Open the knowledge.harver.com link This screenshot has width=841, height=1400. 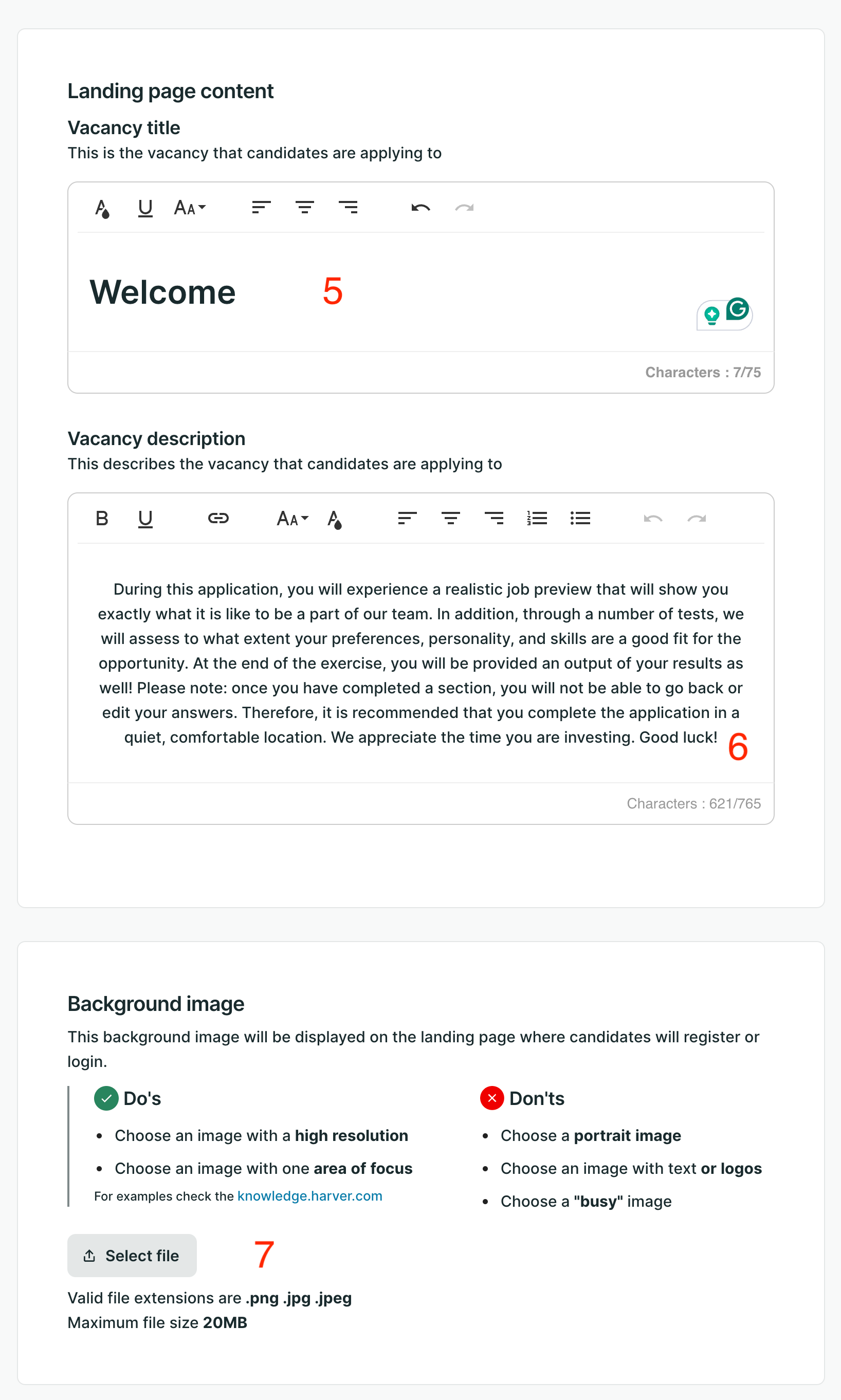[x=309, y=1196]
